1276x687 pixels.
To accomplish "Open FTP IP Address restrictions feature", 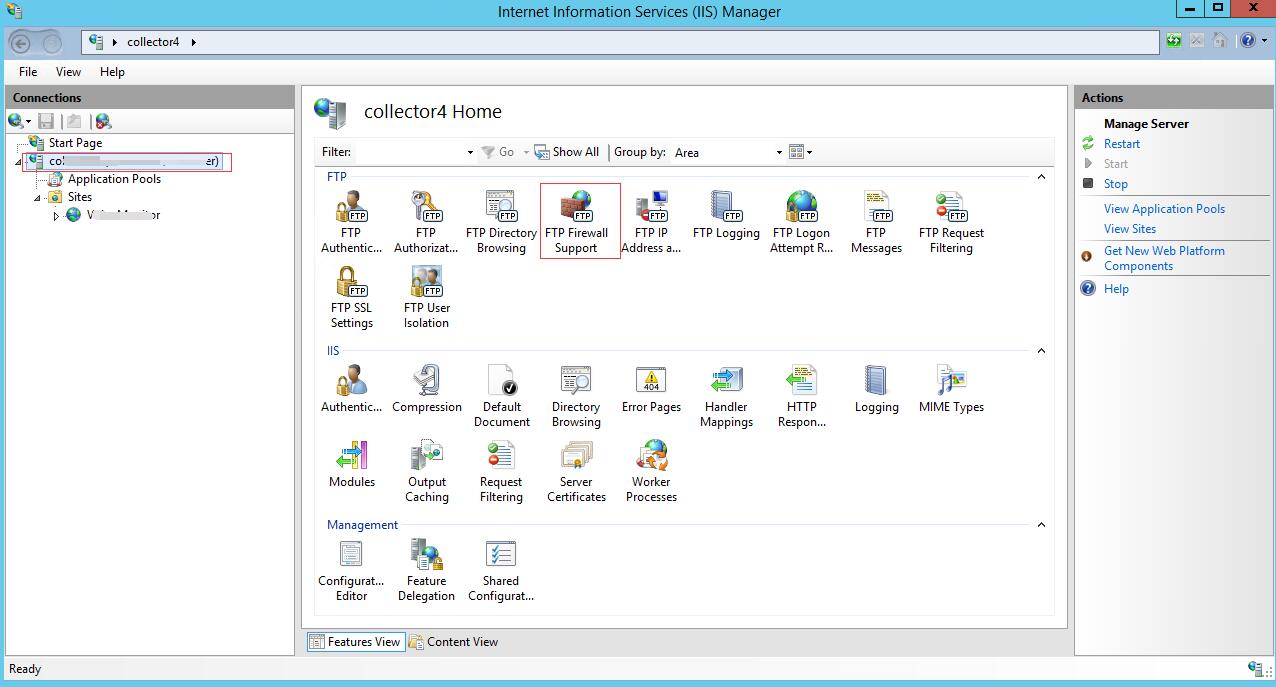I will [651, 222].
